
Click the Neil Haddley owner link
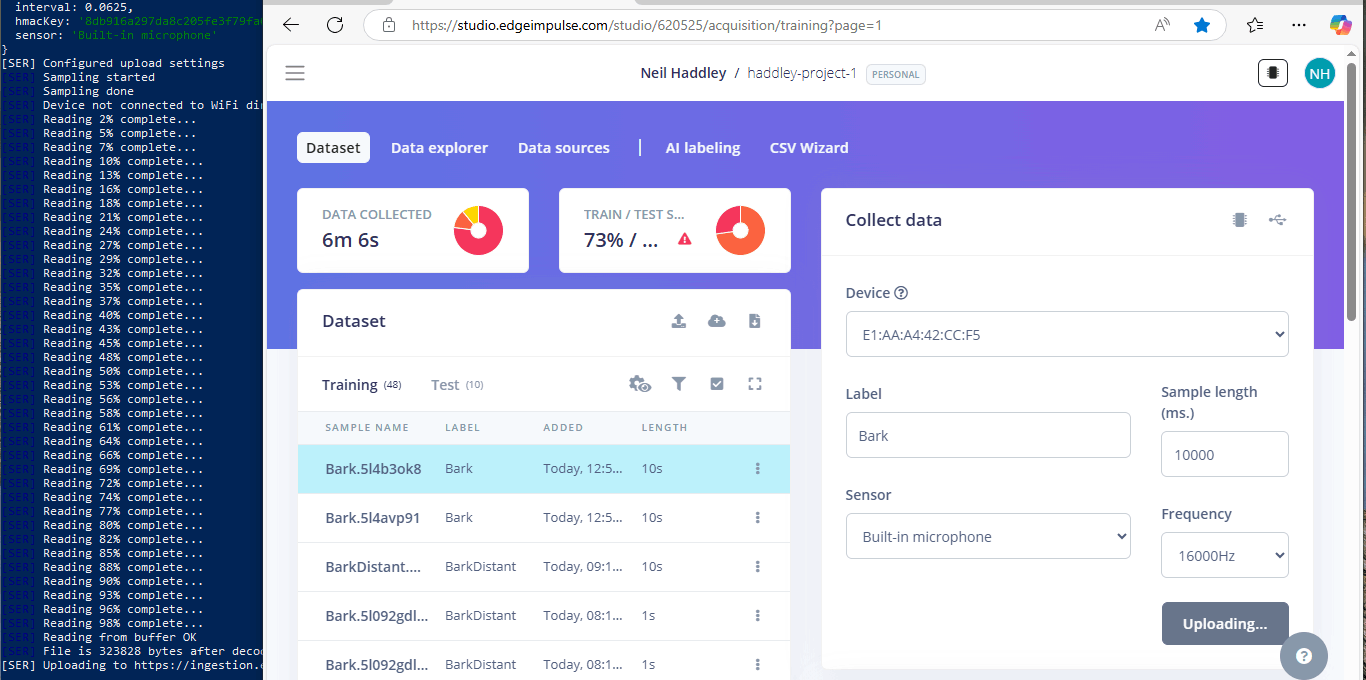(683, 73)
